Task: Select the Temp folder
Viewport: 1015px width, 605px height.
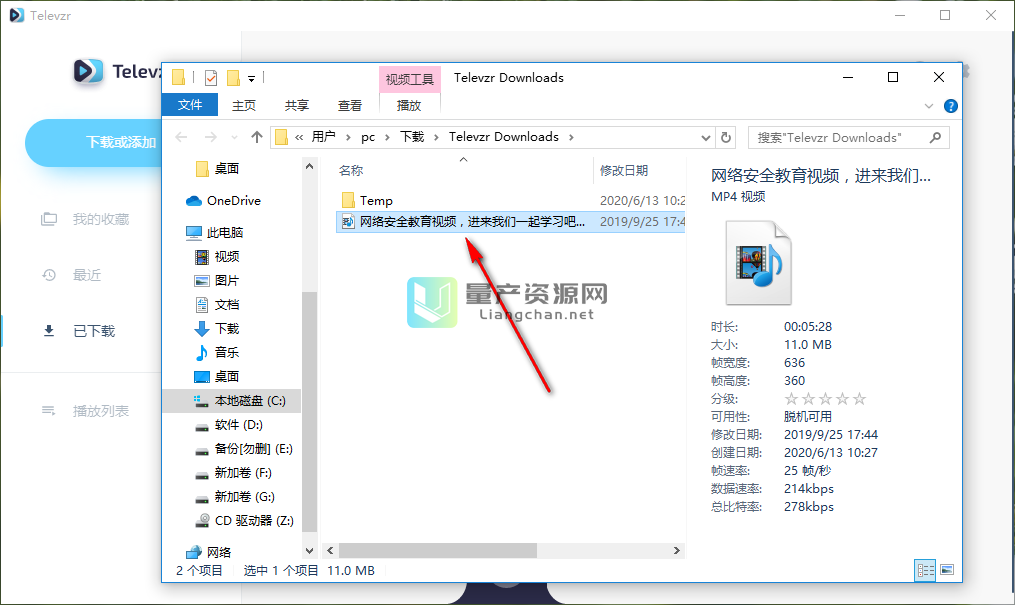Action: tap(376, 201)
